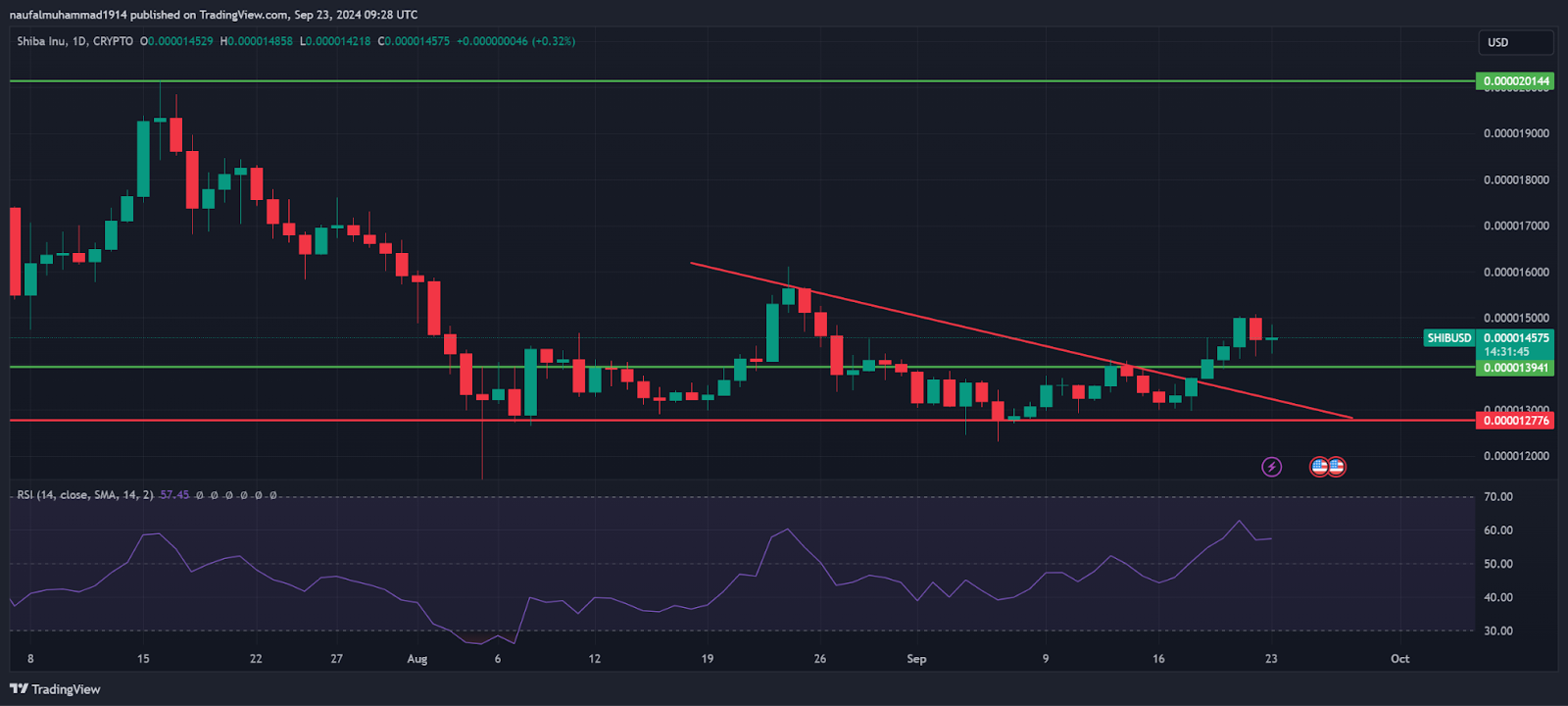Click the high value H0.000014858 in header
This screenshot has width=1568, height=706.
[x=256, y=41]
